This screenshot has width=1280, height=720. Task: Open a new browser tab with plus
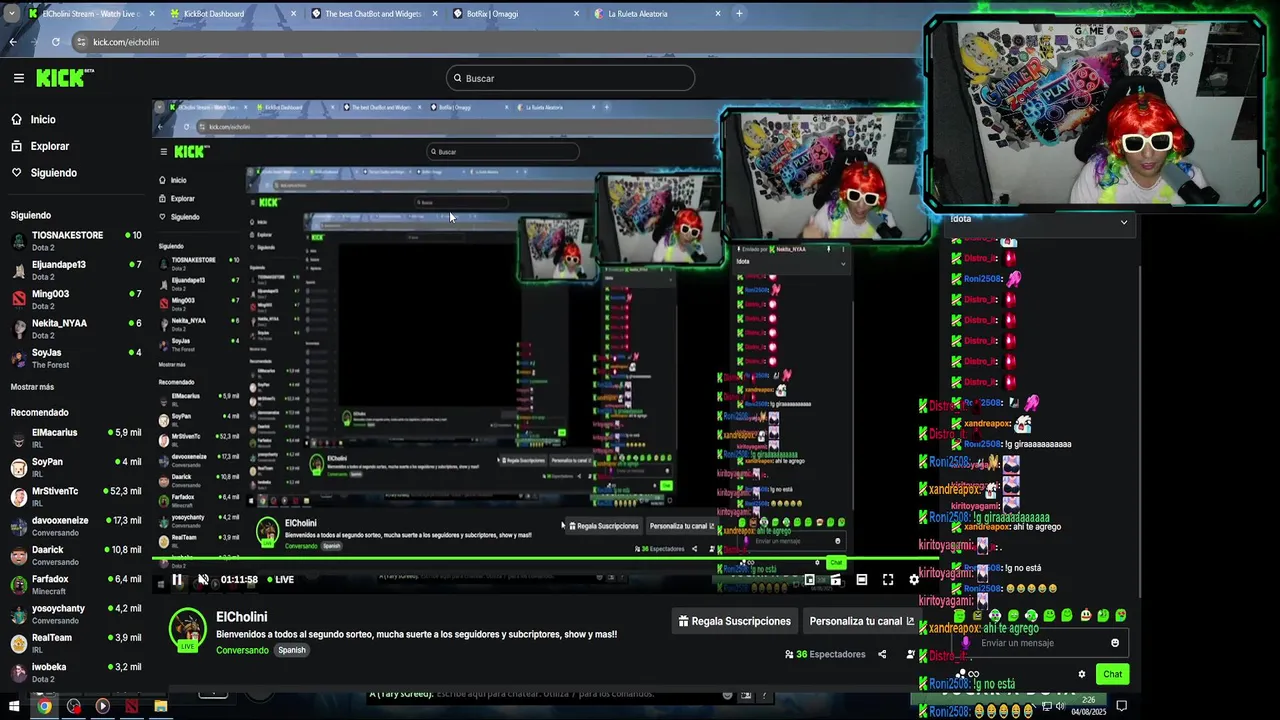pyautogui.click(x=739, y=14)
